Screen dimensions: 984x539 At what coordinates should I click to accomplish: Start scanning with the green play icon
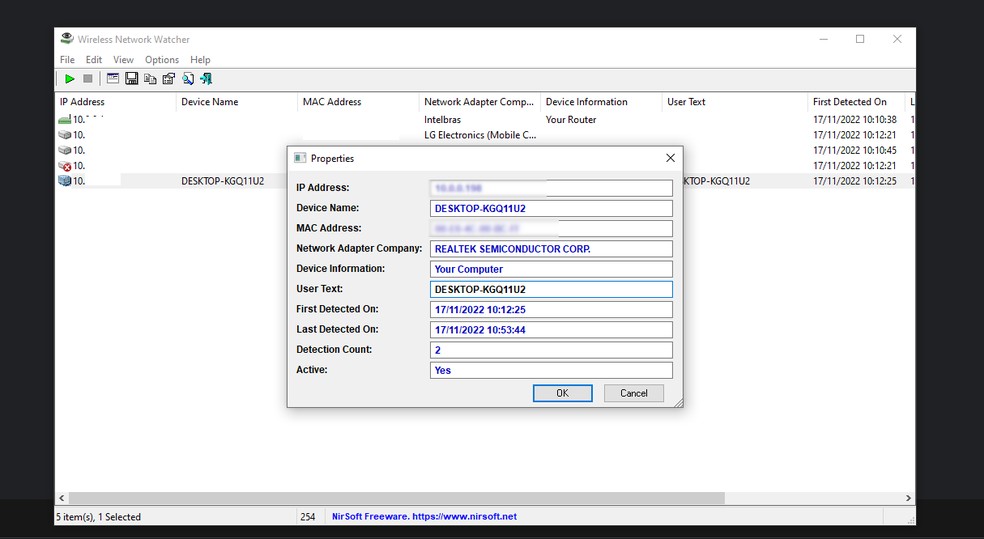click(x=69, y=79)
